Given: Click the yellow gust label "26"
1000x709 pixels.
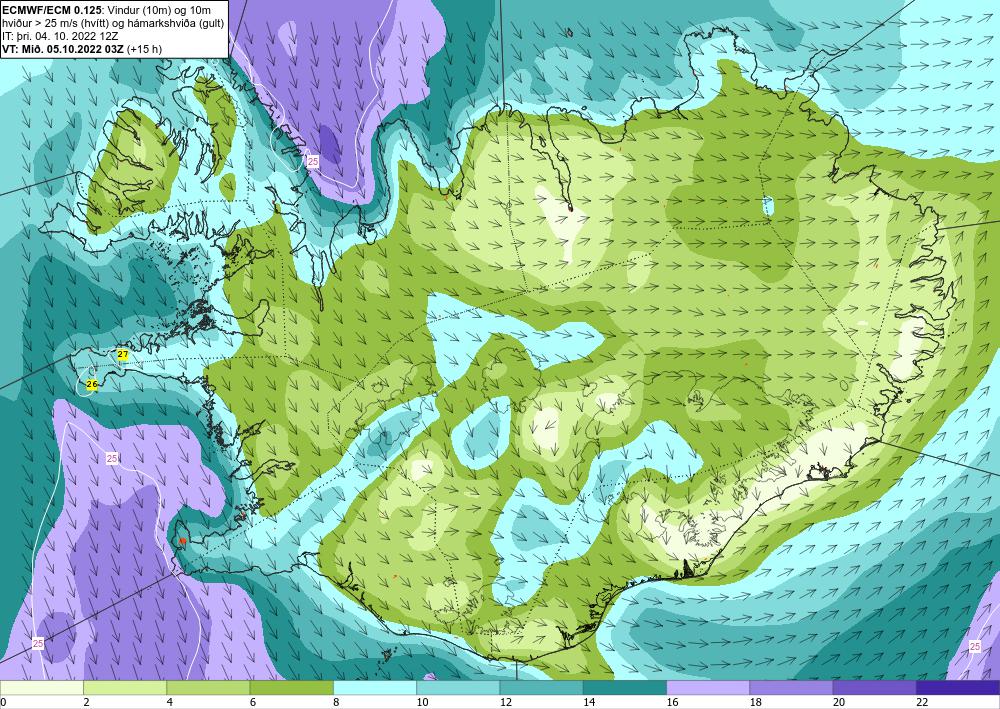Looking at the screenshot, I should [92, 384].
